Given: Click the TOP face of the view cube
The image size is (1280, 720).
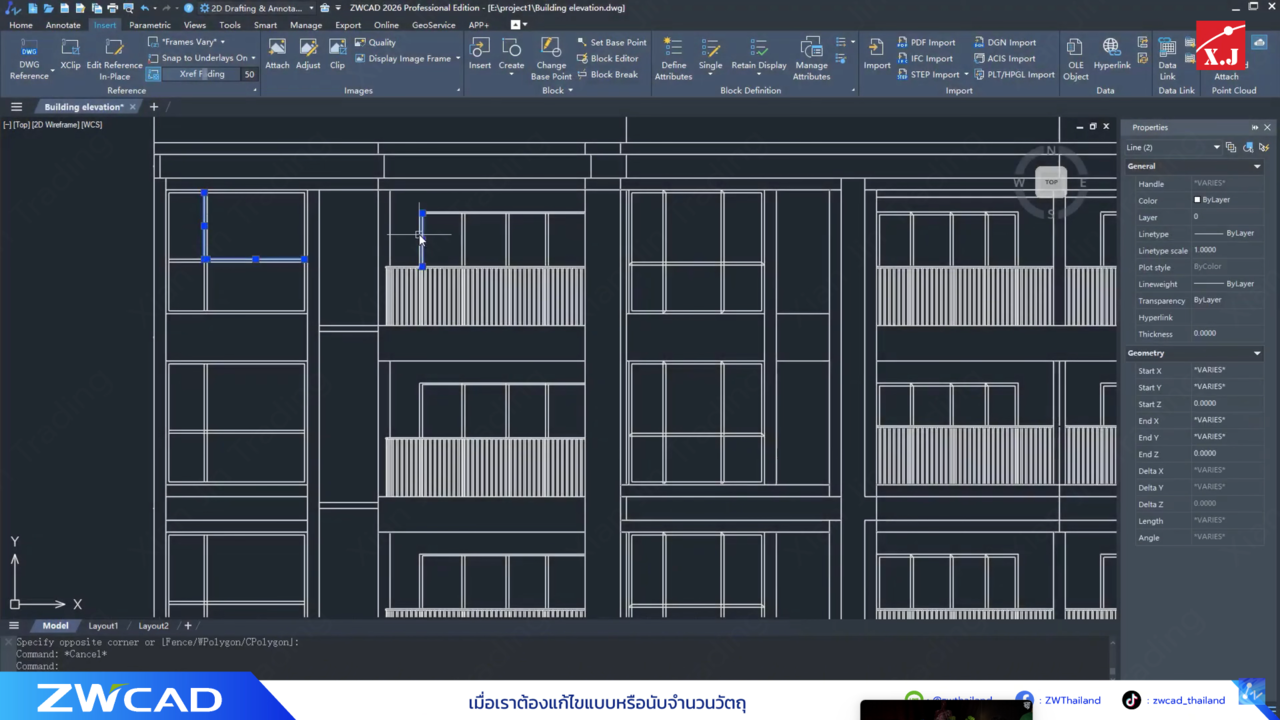Looking at the screenshot, I should tap(1051, 182).
